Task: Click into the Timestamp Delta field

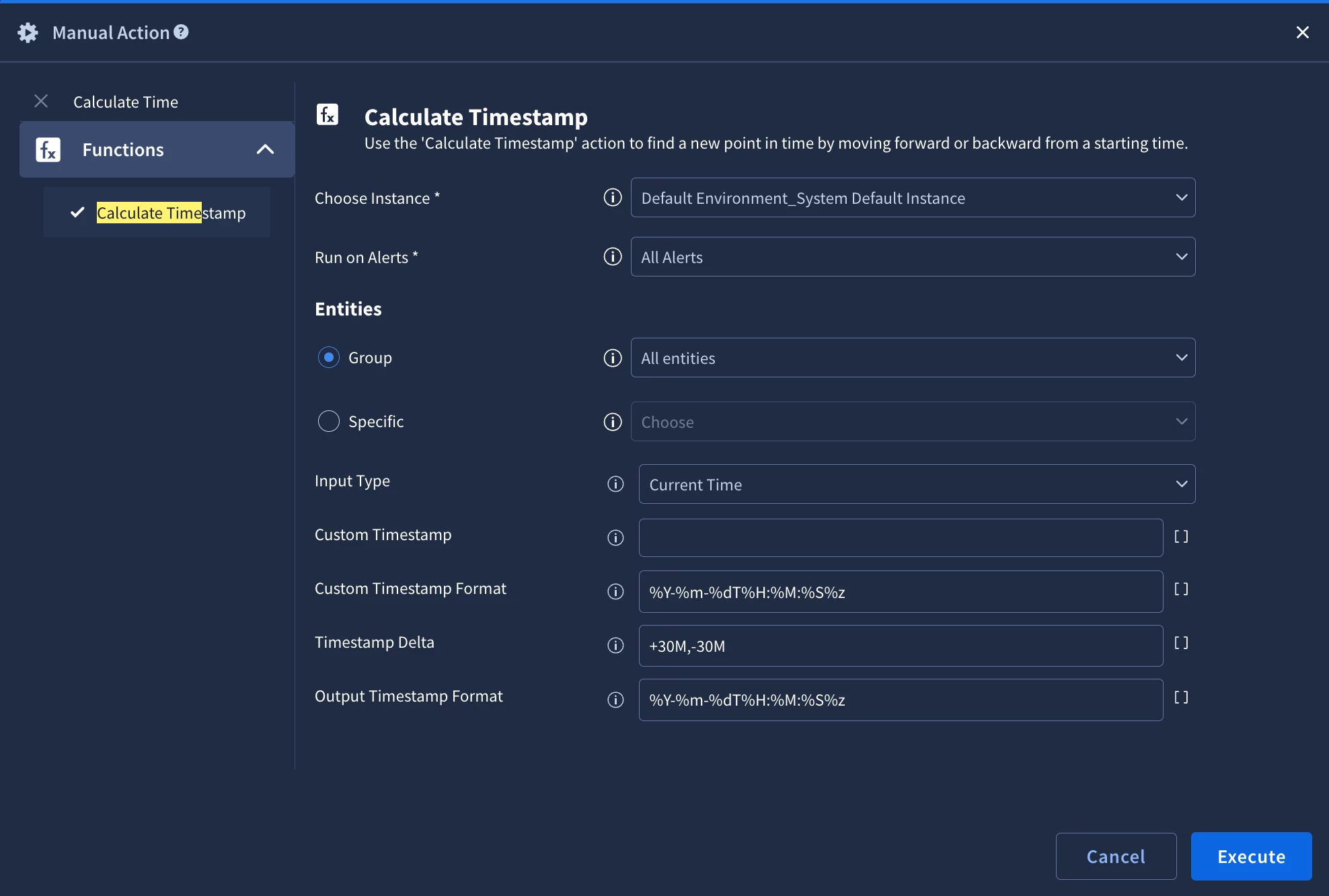Action: 900,646
